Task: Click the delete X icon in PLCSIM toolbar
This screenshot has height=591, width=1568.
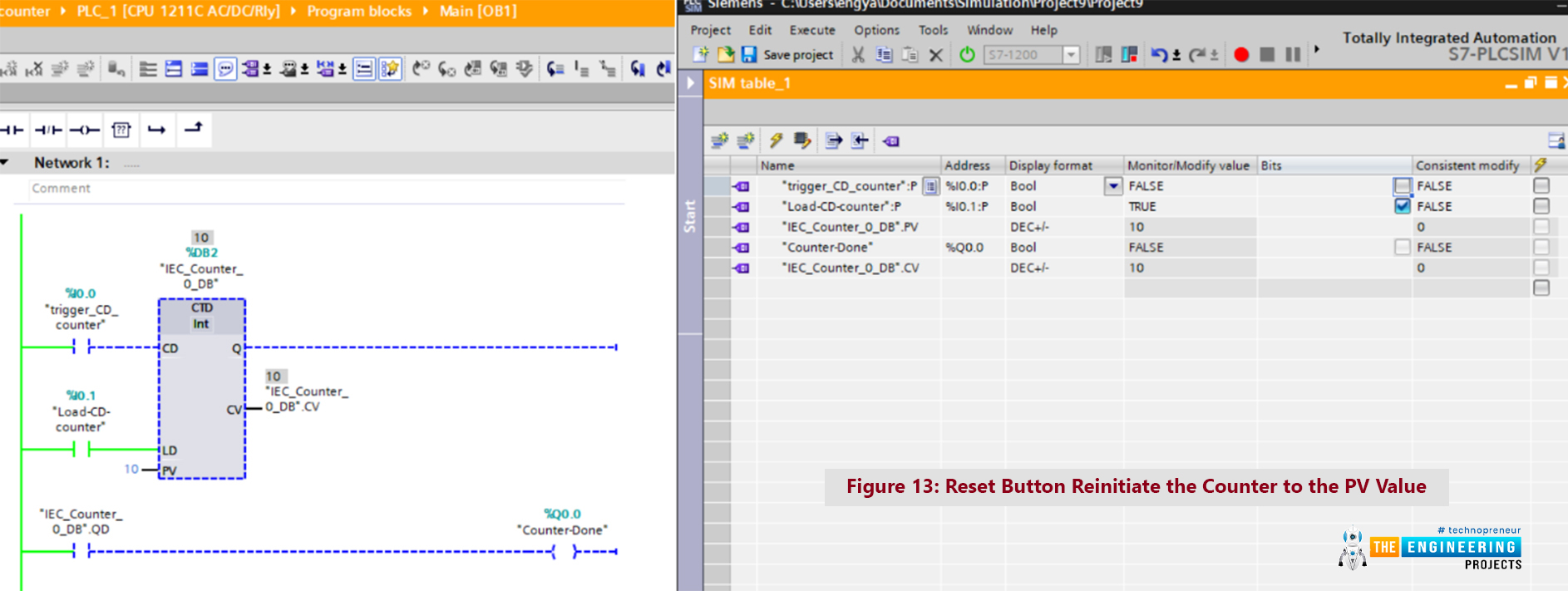Action: coord(936,55)
